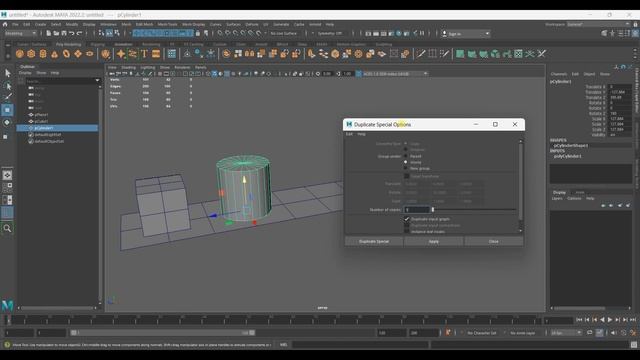Select Copy geometry type radio
640x360 pixels.
[x=406, y=144]
